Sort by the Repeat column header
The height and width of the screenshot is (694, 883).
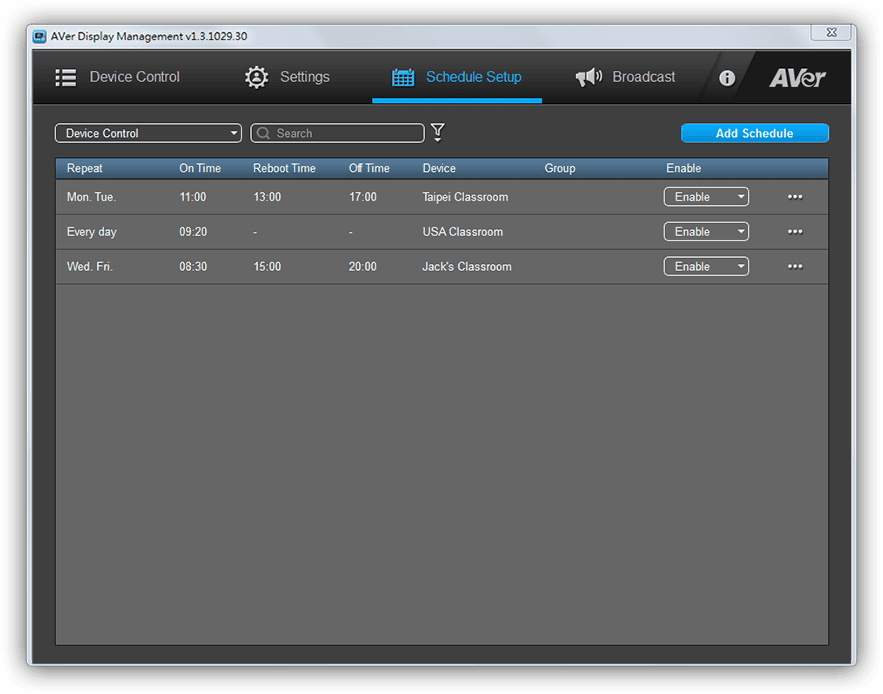click(x=84, y=168)
